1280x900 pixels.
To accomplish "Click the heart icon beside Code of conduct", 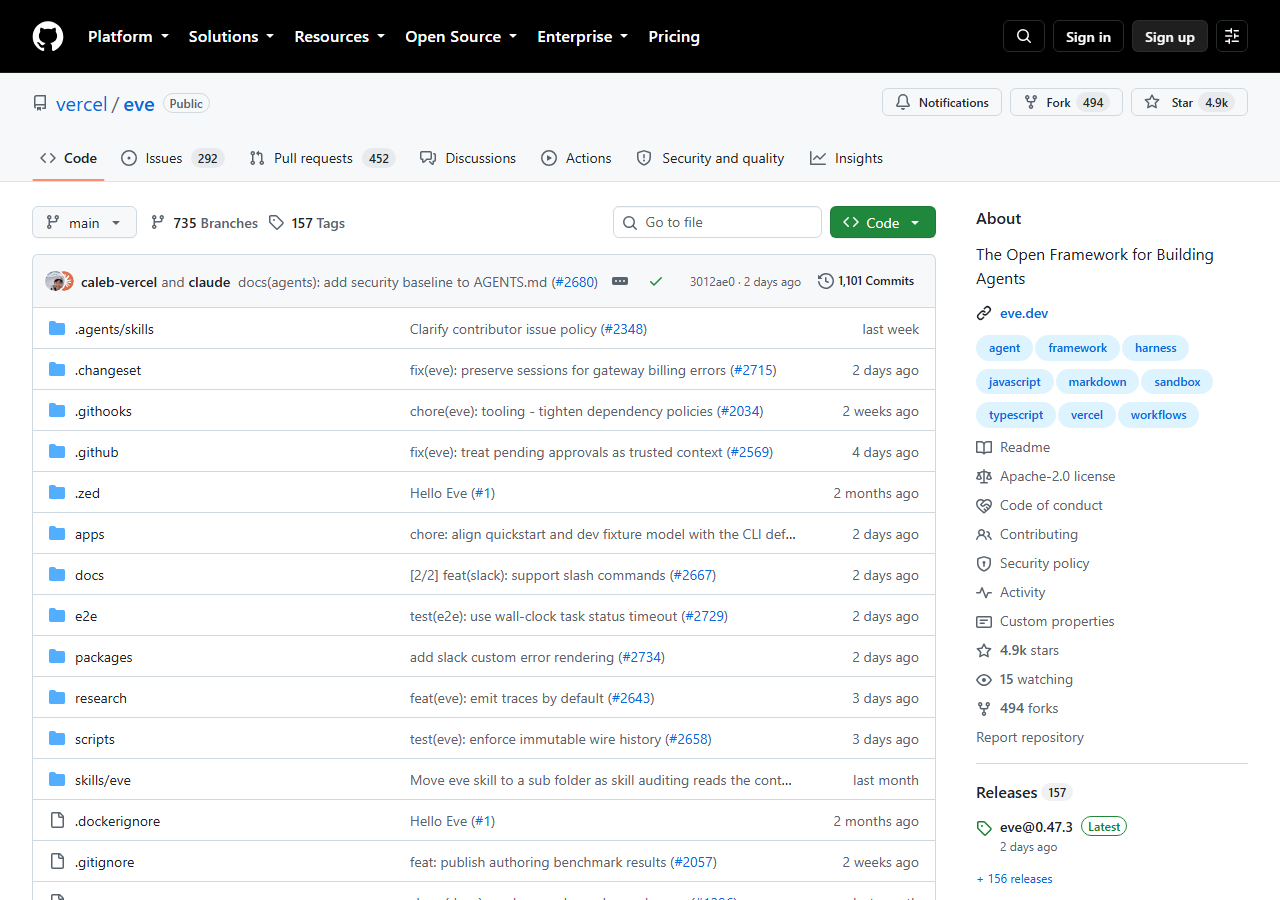I will click(984, 505).
